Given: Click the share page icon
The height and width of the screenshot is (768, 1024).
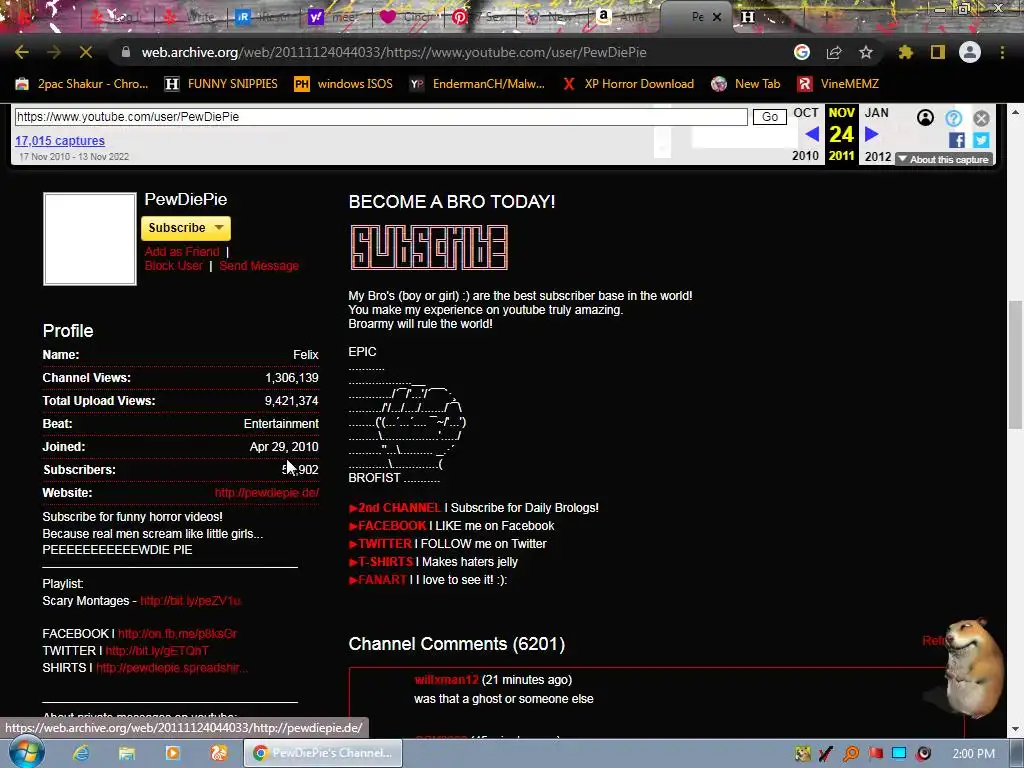Looking at the screenshot, I should [x=834, y=52].
